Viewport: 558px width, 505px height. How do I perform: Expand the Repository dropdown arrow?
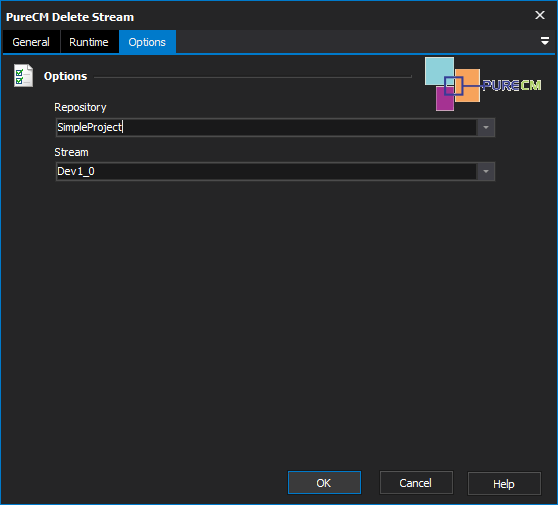(x=486, y=127)
